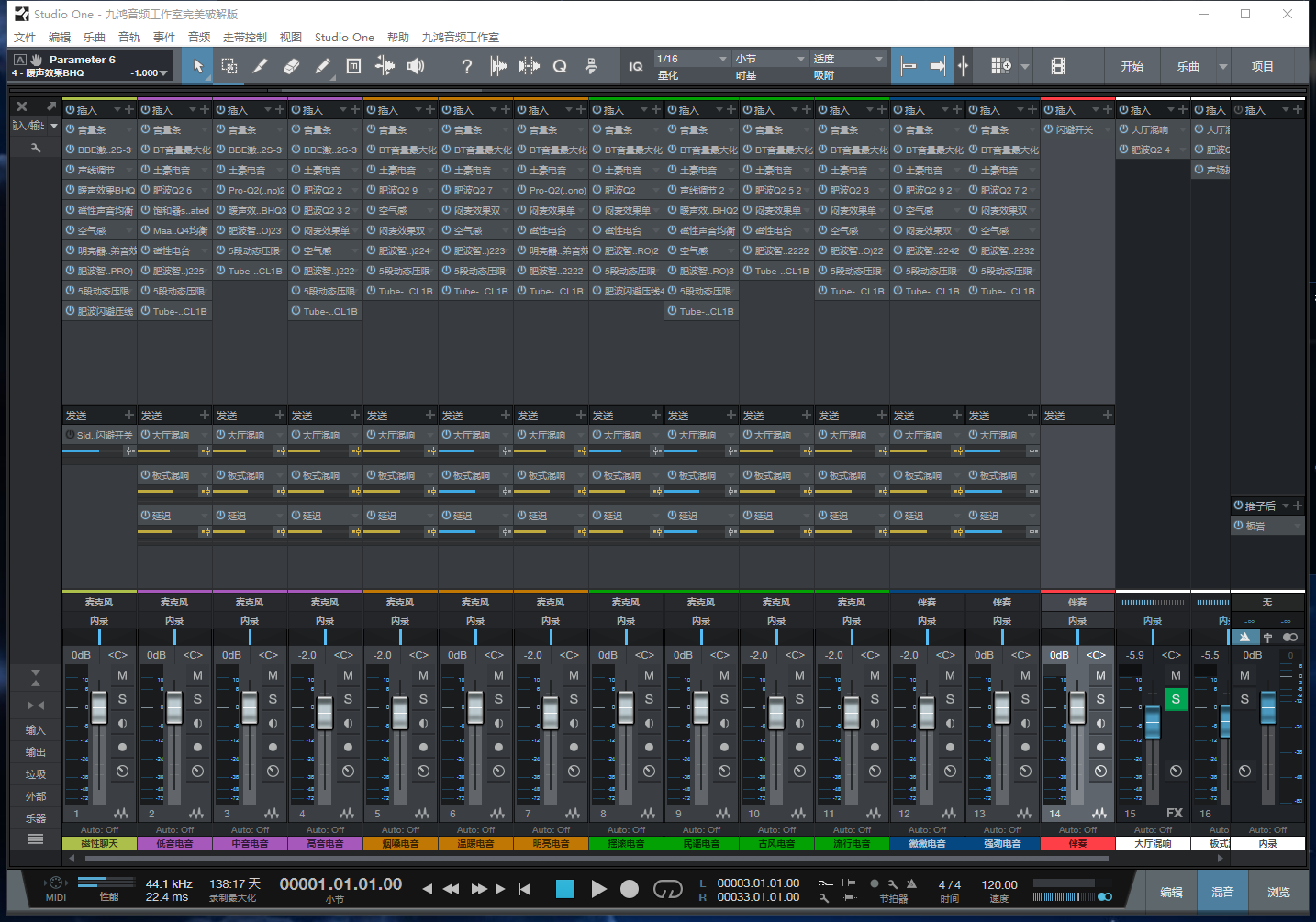
Task: Select the Eraser tool
Action: coord(292,66)
